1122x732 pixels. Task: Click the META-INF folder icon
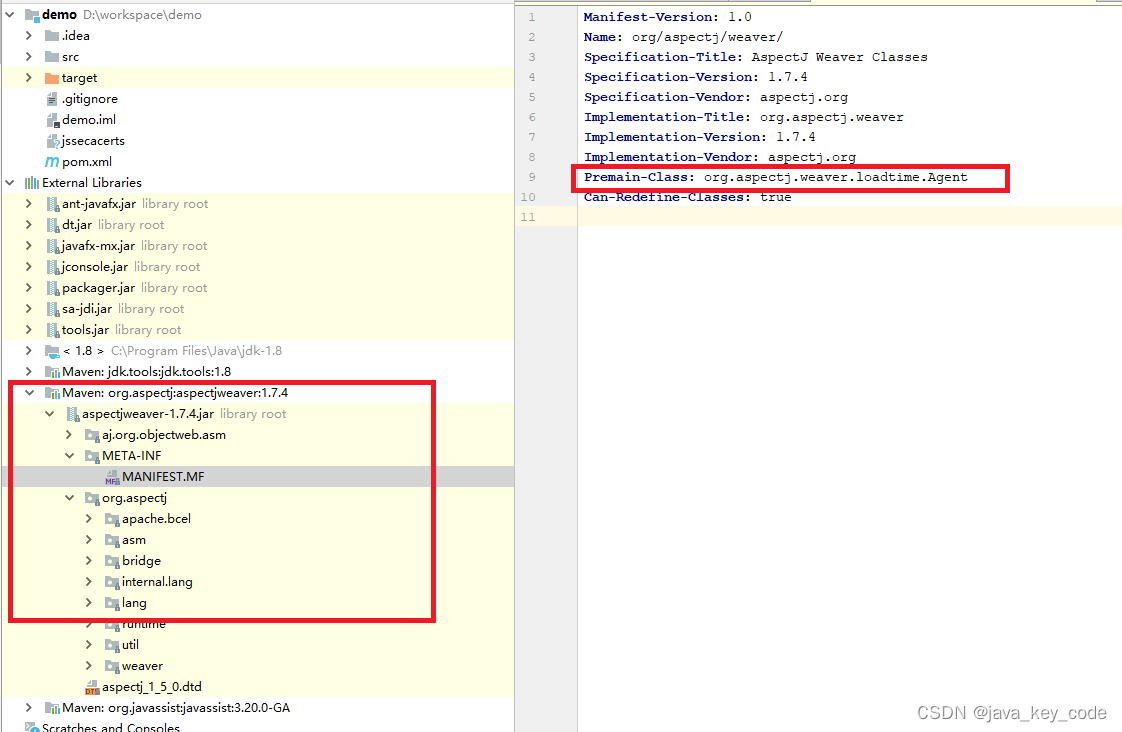pyautogui.click(x=92, y=456)
